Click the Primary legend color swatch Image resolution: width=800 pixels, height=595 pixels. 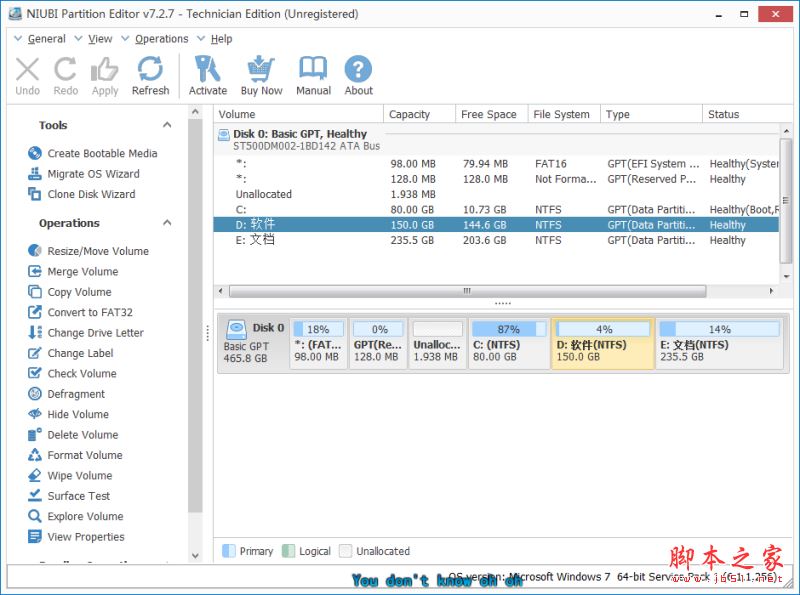click(x=229, y=551)
